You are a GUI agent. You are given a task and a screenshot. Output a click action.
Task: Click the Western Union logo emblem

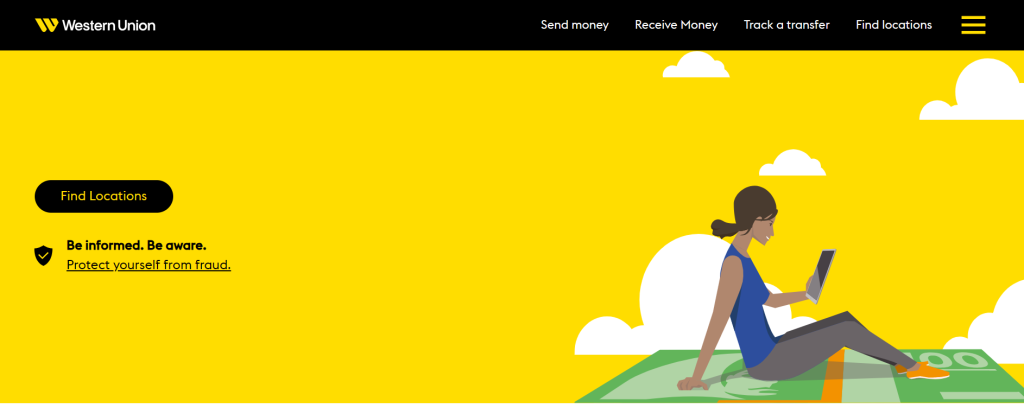click(46, 25)
